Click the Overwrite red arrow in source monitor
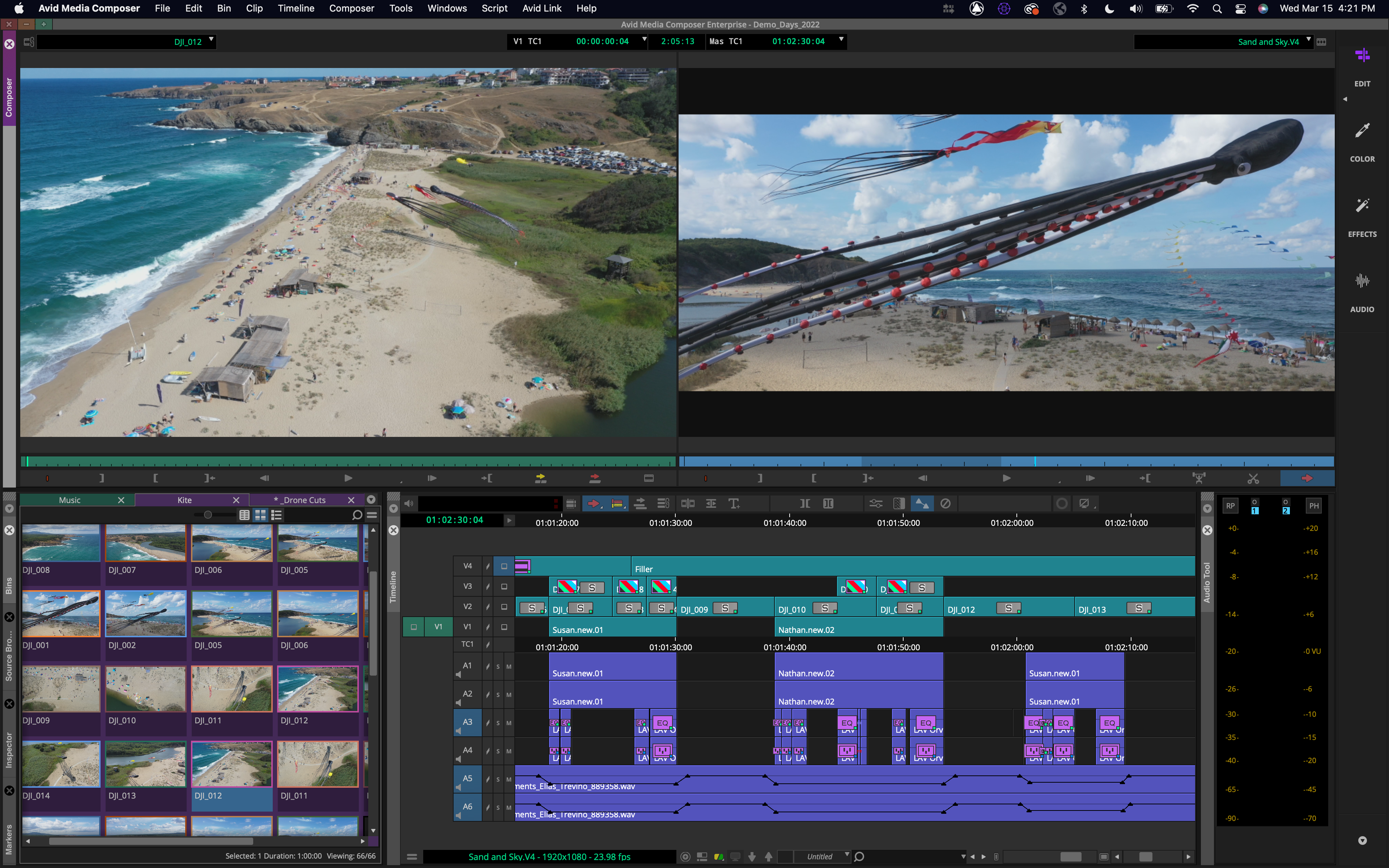This screenshot has width=1389, height=868. coord(595,478)
